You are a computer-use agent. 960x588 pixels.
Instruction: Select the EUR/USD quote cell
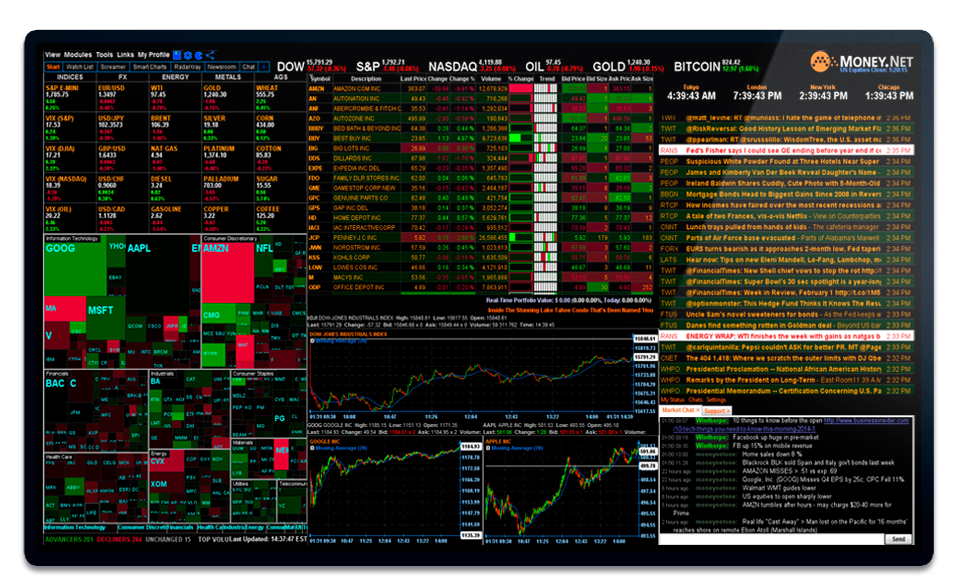click(x=122, y=98)
